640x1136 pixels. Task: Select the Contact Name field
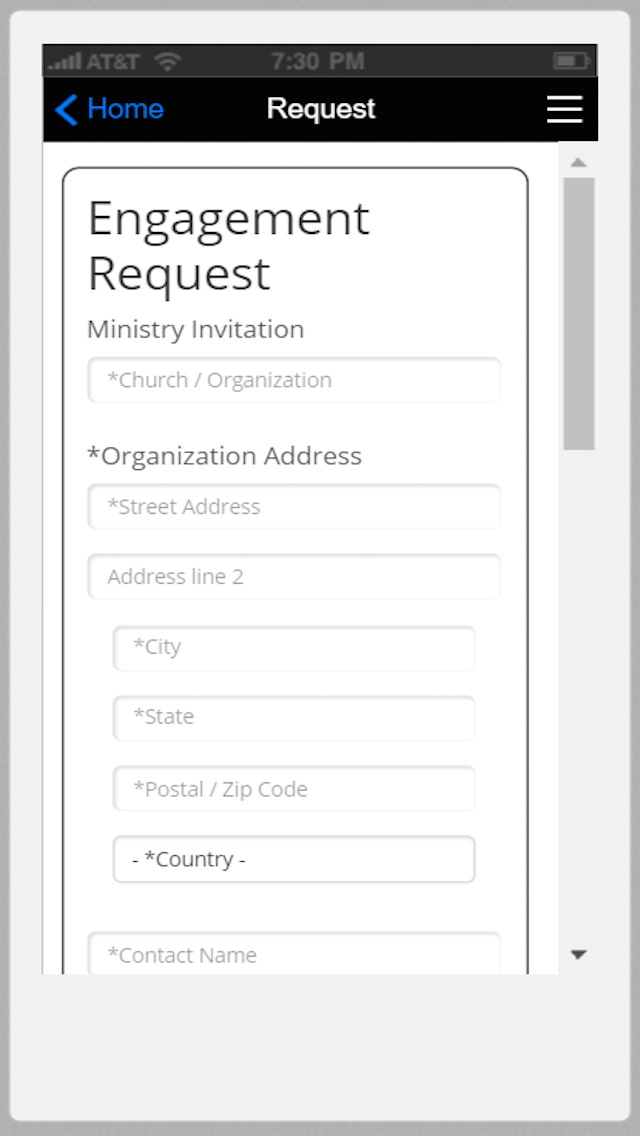(x=294, y=955)
